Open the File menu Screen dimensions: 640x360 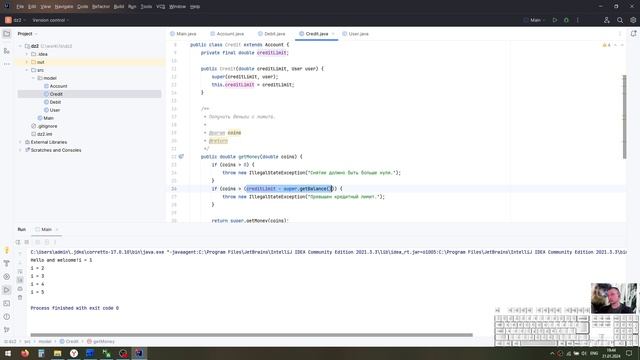pos(20,7)
